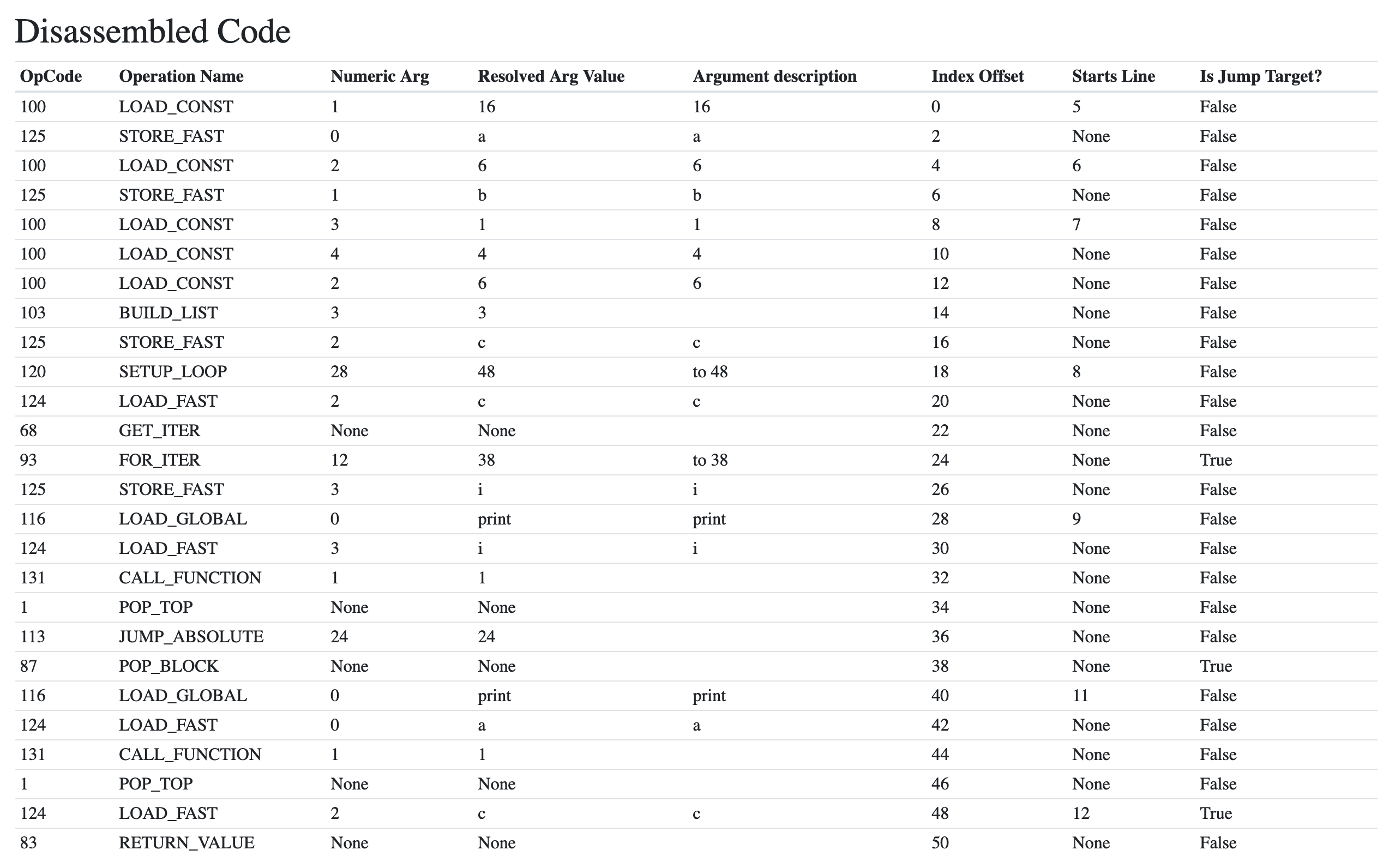Click the Disassembled Code heading
Viewport: 1383px width, 868px height.
coord(152,32)
